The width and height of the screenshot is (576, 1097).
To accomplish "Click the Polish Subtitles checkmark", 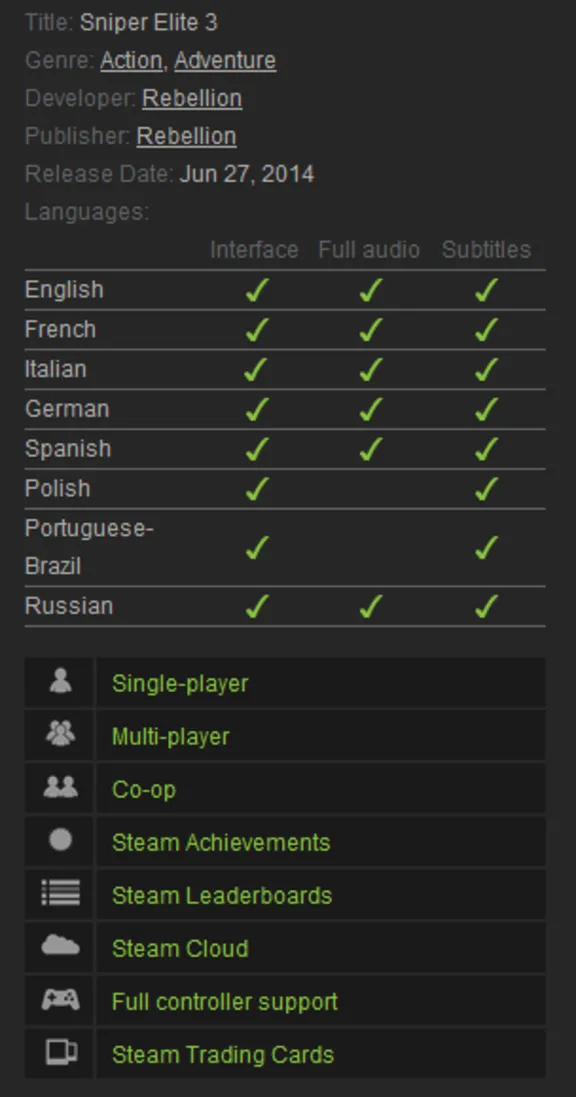I will 485,488.
